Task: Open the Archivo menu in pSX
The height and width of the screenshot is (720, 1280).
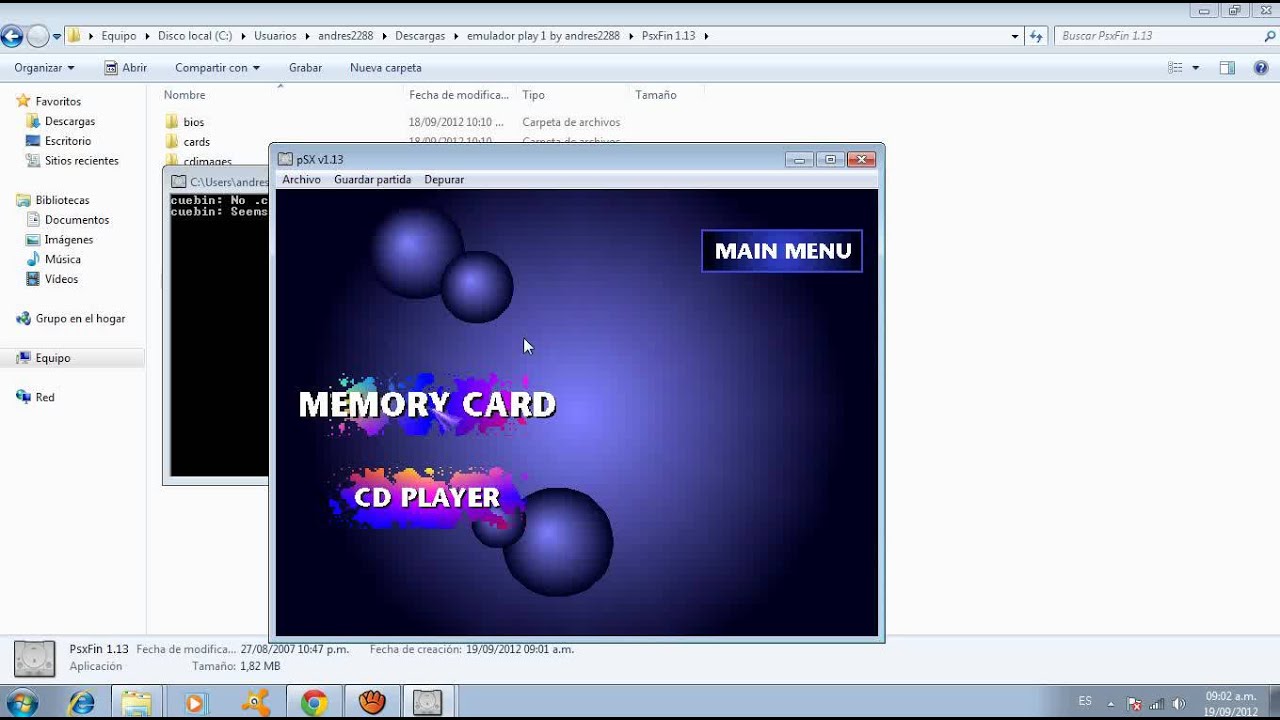Action: (x=301, y=180)
